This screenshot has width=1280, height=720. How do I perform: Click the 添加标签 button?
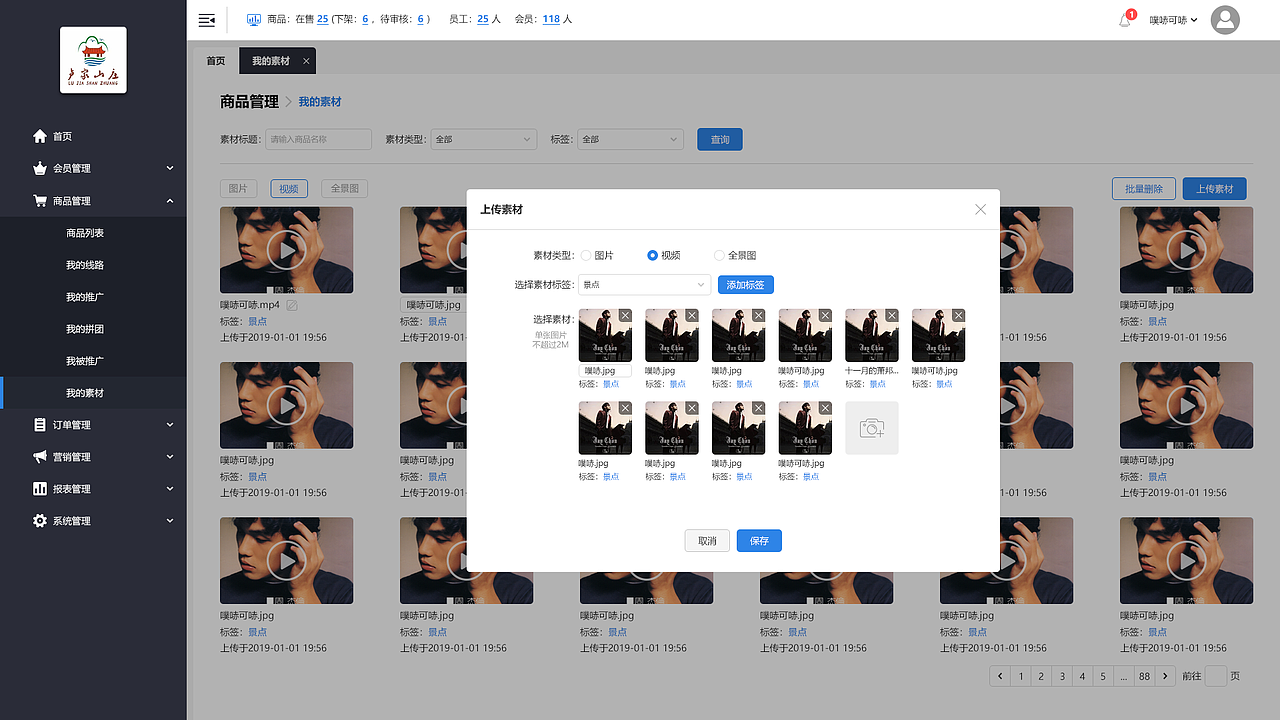coord(746,285)
